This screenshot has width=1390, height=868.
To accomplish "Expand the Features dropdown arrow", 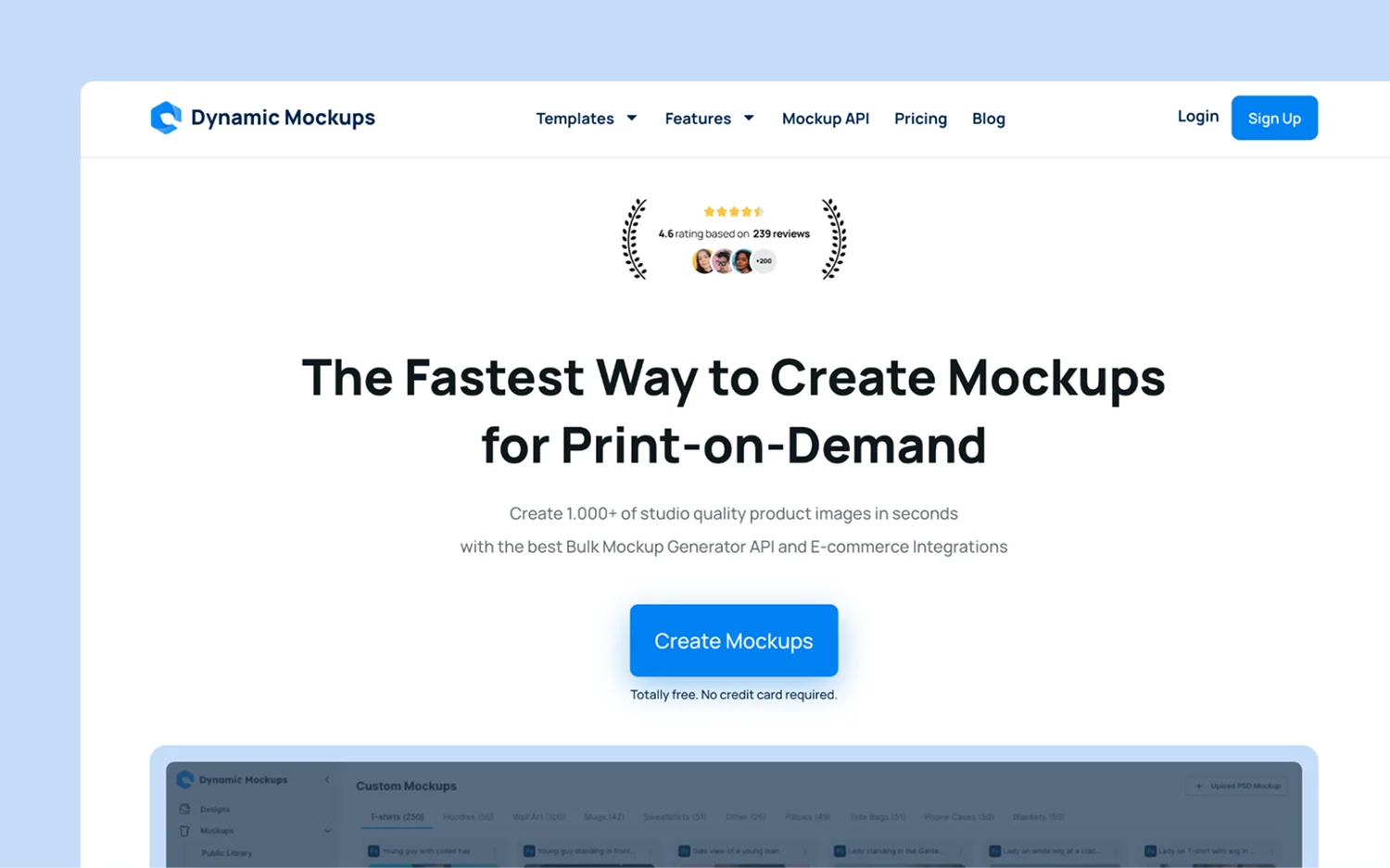I will click(749, 118).
